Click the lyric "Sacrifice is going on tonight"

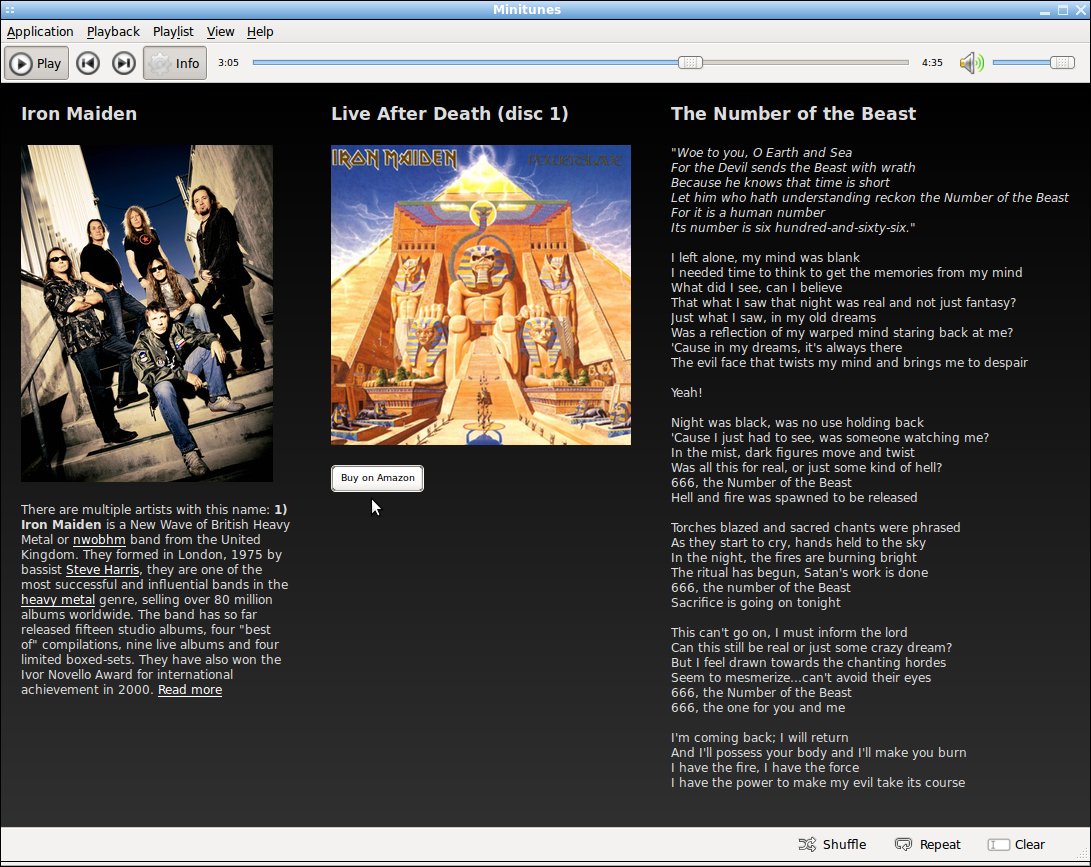[x=756, y=603]
